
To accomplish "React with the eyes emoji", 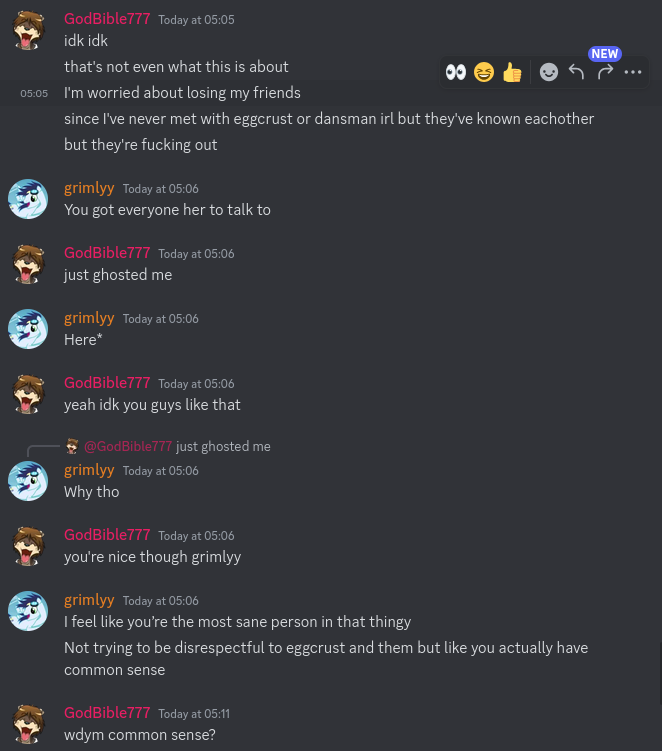I will click(456, 72).
